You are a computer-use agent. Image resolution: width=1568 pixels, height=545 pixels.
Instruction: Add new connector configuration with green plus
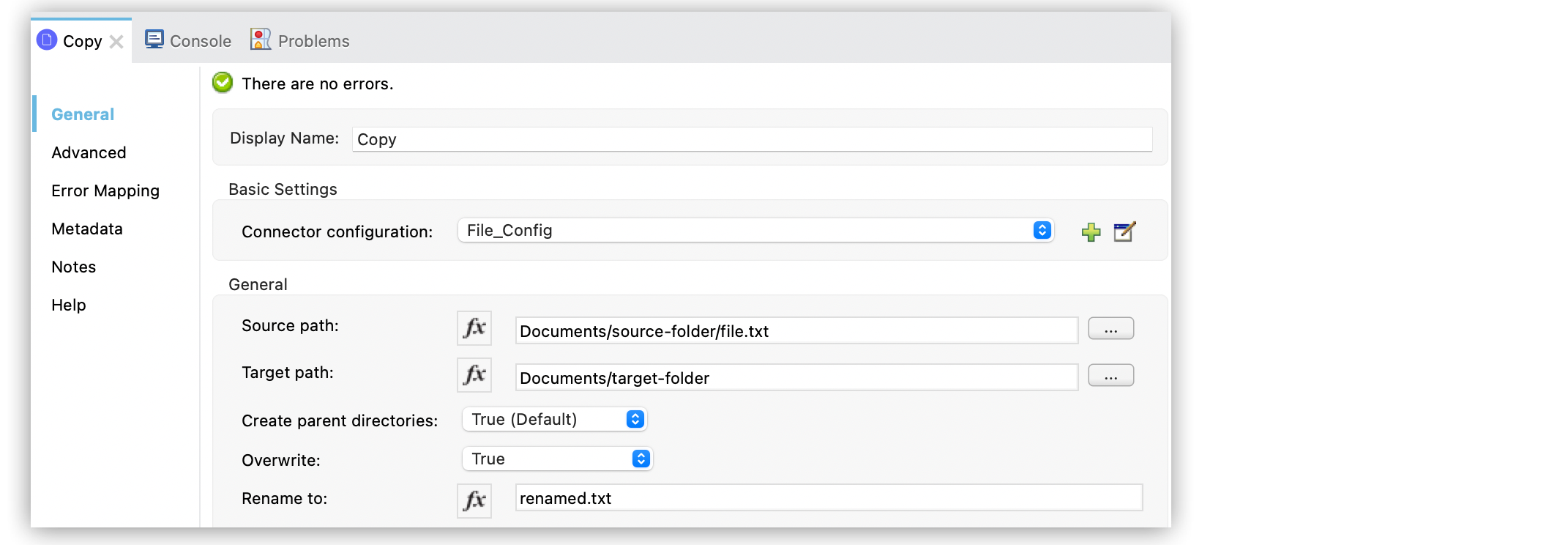click(x=1091, y=232)
